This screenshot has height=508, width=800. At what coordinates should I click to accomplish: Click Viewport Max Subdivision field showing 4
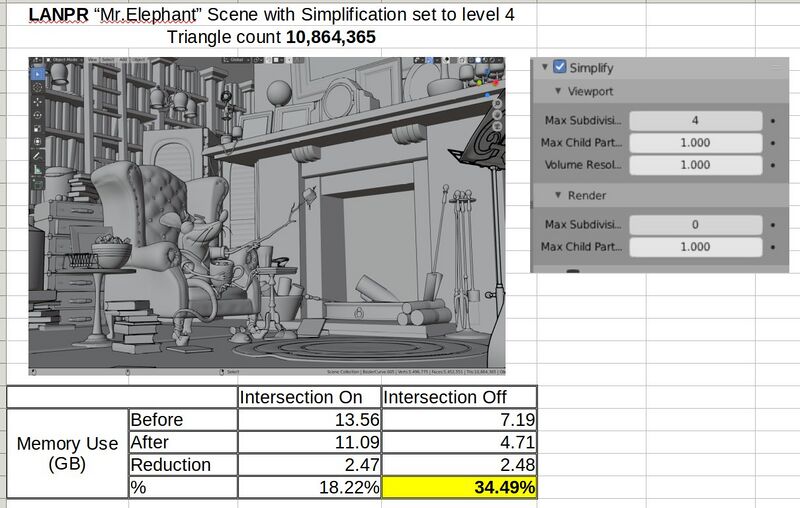695,120
